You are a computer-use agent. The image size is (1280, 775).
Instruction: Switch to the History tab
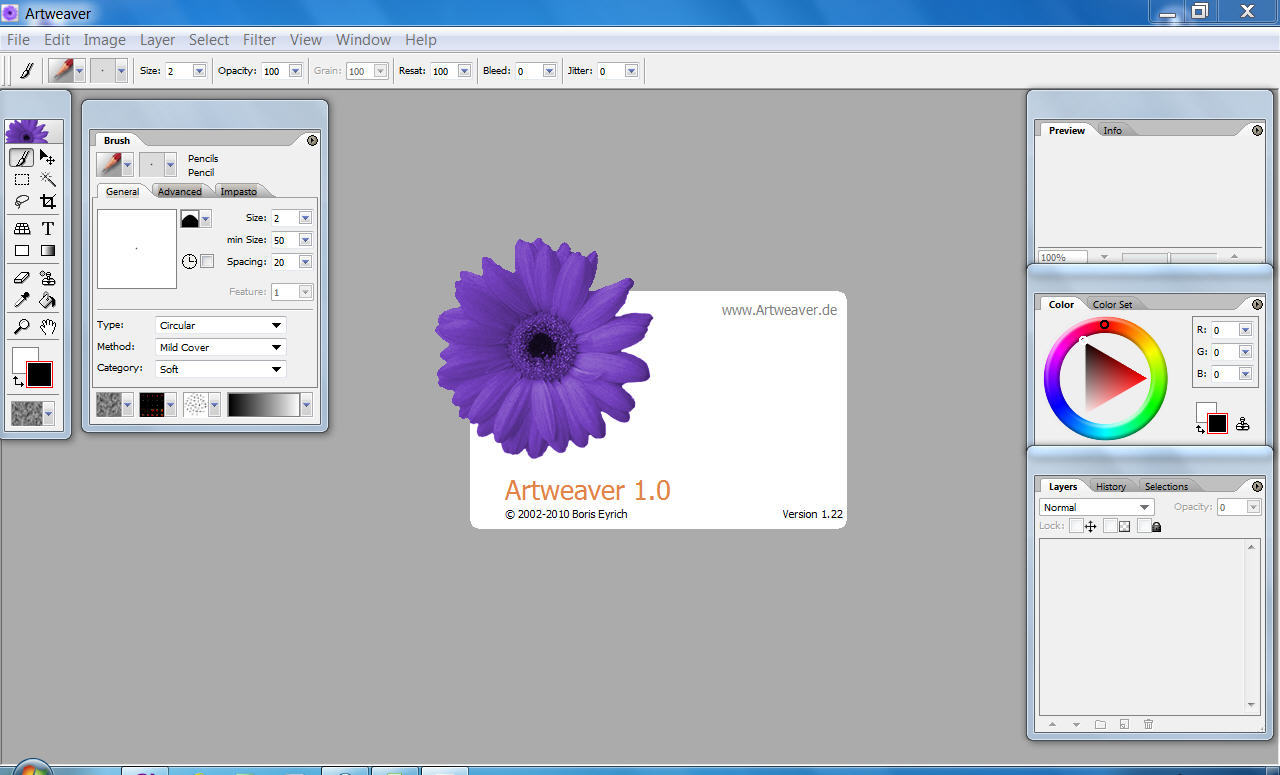pyautogui.click(x=1110, y=486)
